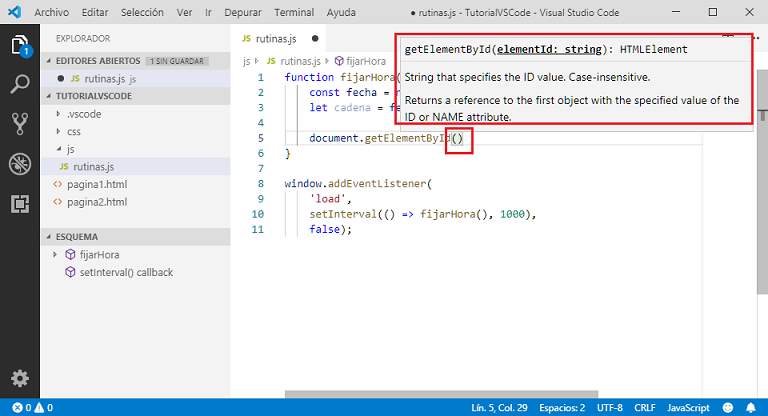Viewport: 768px width, 416px height.
Task: Click the VS Code logo icon
Action: (14, 12)
